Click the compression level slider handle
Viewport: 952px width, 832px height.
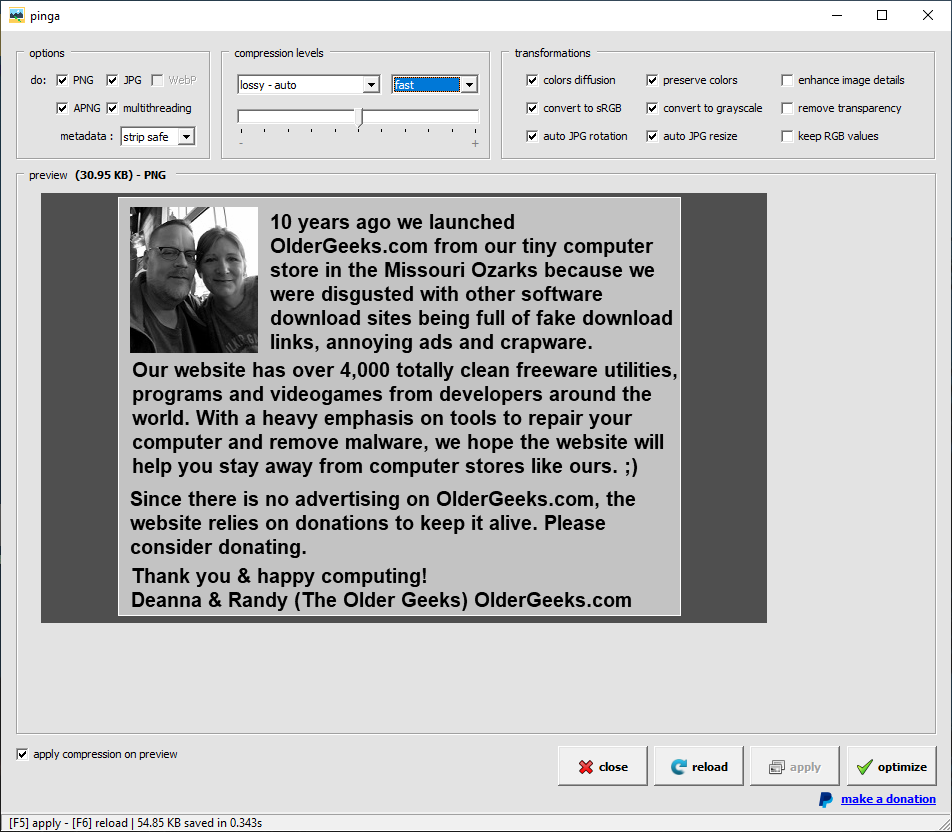click(x=360, y=117)
